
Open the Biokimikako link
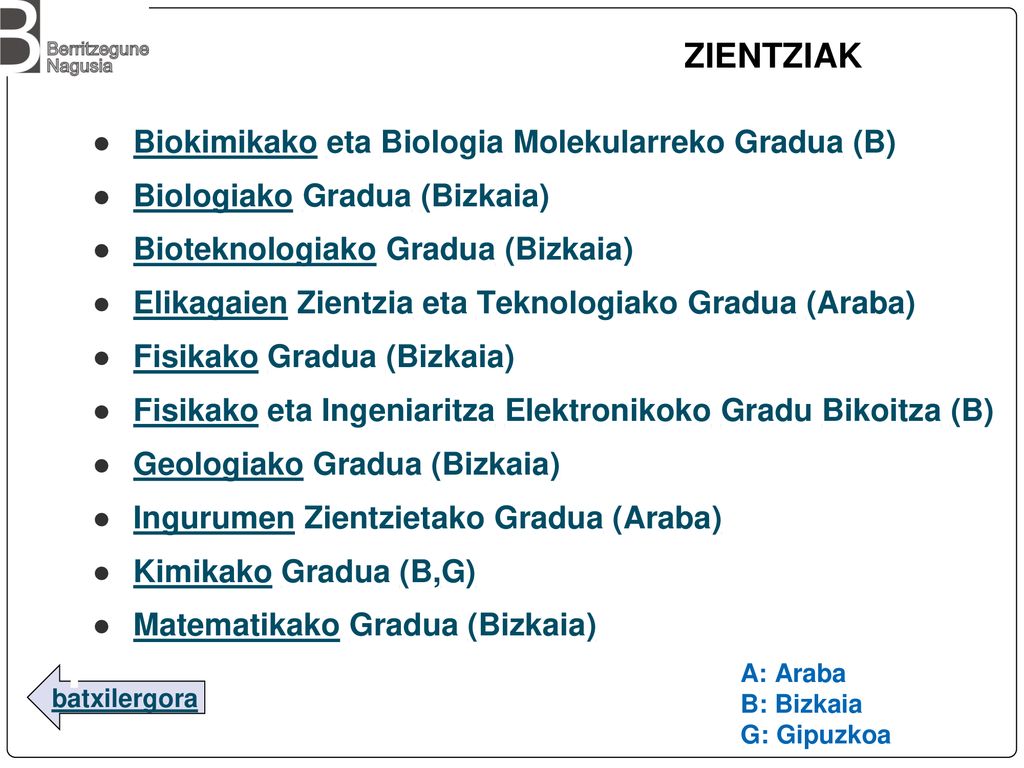225,142
